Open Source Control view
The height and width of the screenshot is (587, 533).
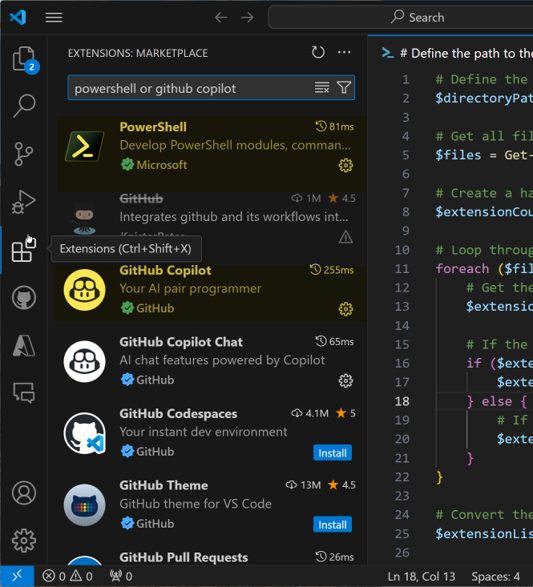tap(24, 153)
